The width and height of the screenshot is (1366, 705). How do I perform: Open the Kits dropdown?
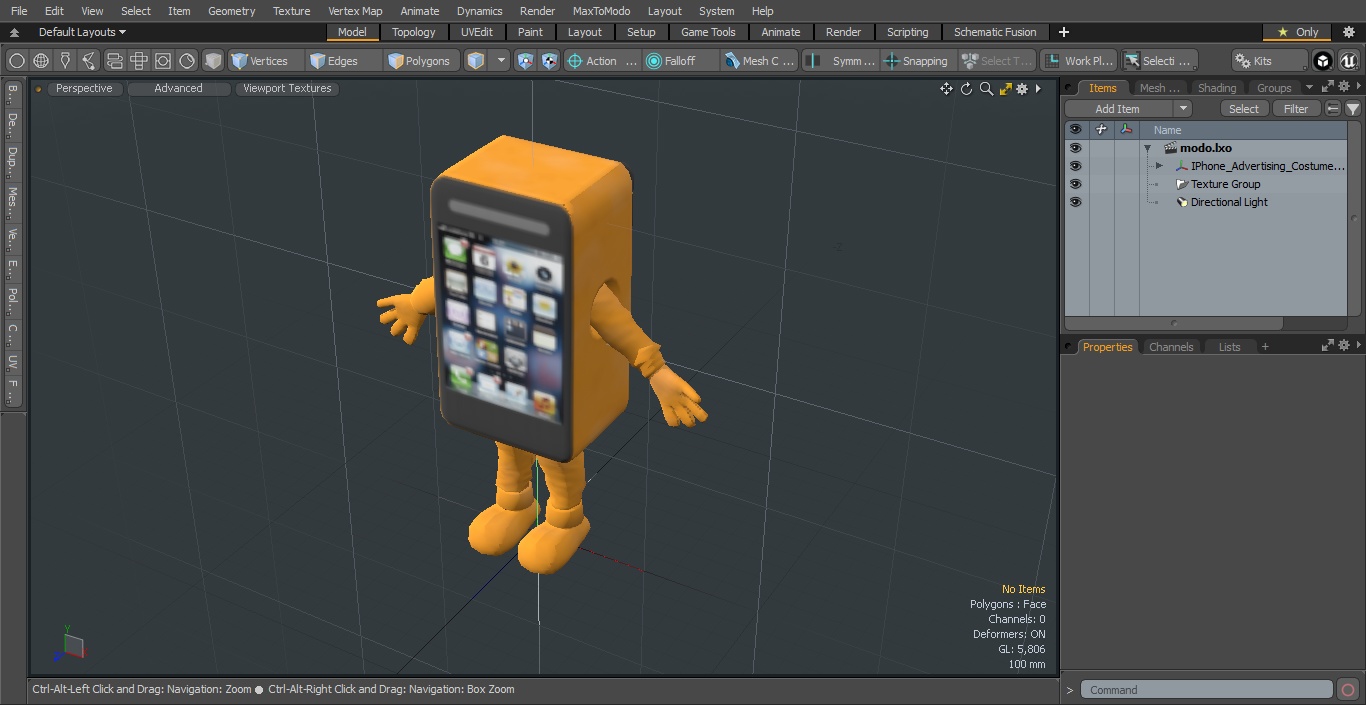[x=1268, y=61]
